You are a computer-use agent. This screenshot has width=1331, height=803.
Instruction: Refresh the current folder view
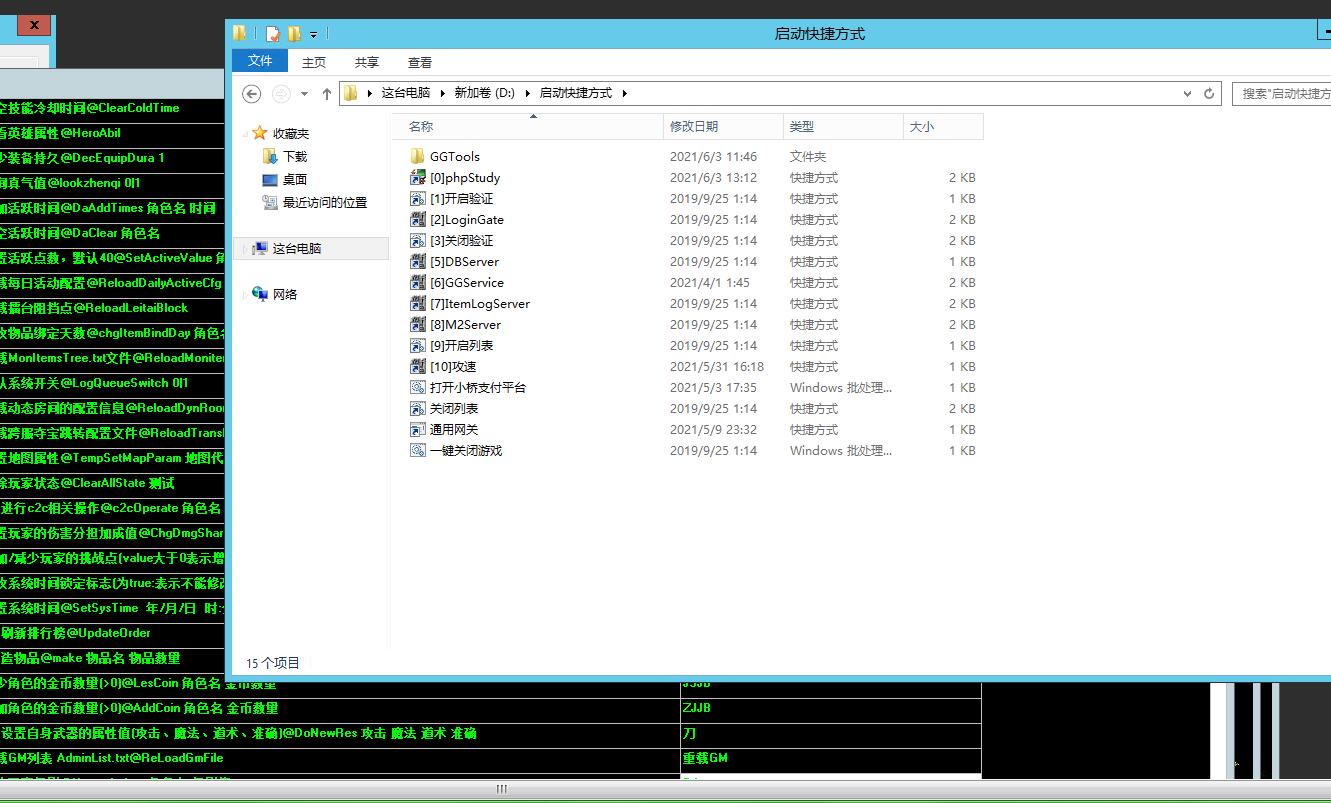[x=1209, y=93]
